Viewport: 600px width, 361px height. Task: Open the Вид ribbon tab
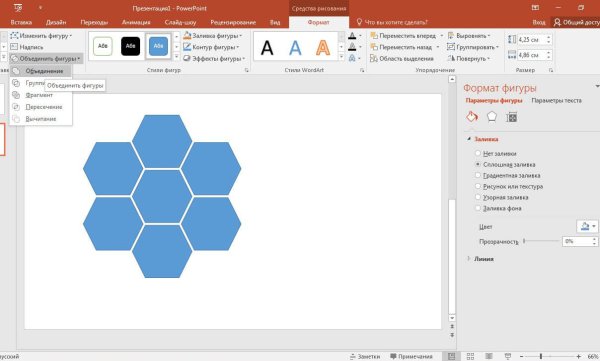[275, 22]
